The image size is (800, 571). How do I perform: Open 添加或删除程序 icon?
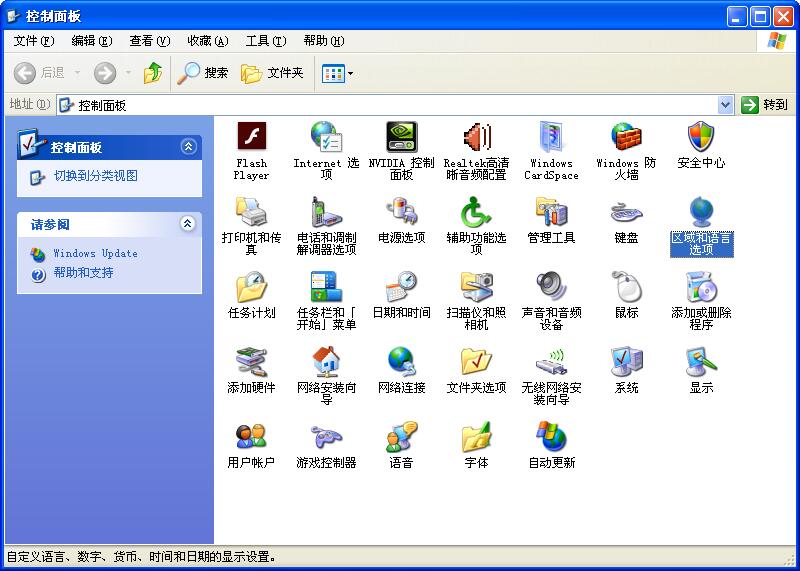[701, 286]
